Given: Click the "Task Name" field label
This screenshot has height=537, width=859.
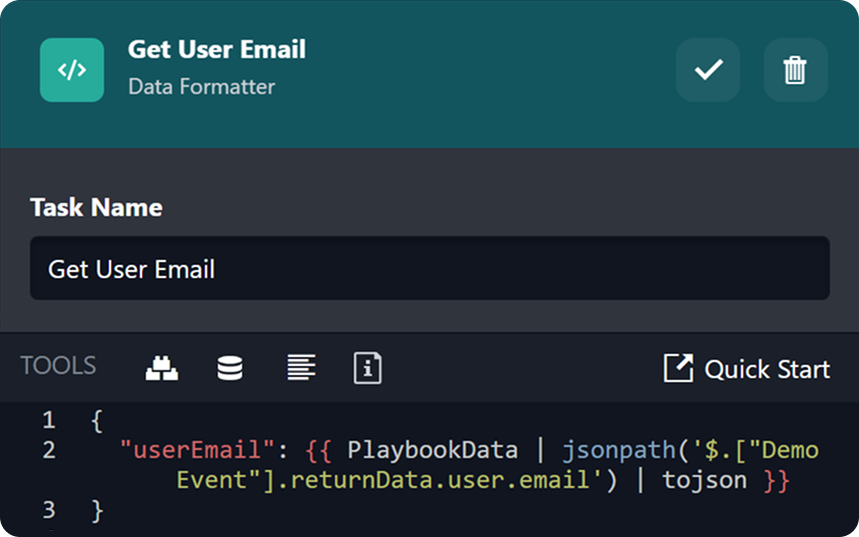Looking at the screenshot, I should 96,207.
